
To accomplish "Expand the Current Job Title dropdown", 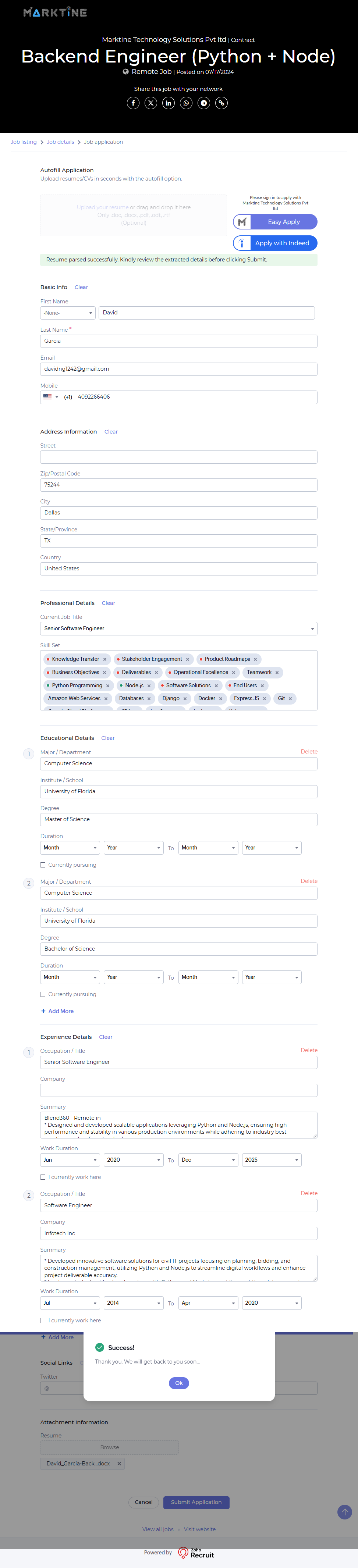I will (178, 629).
